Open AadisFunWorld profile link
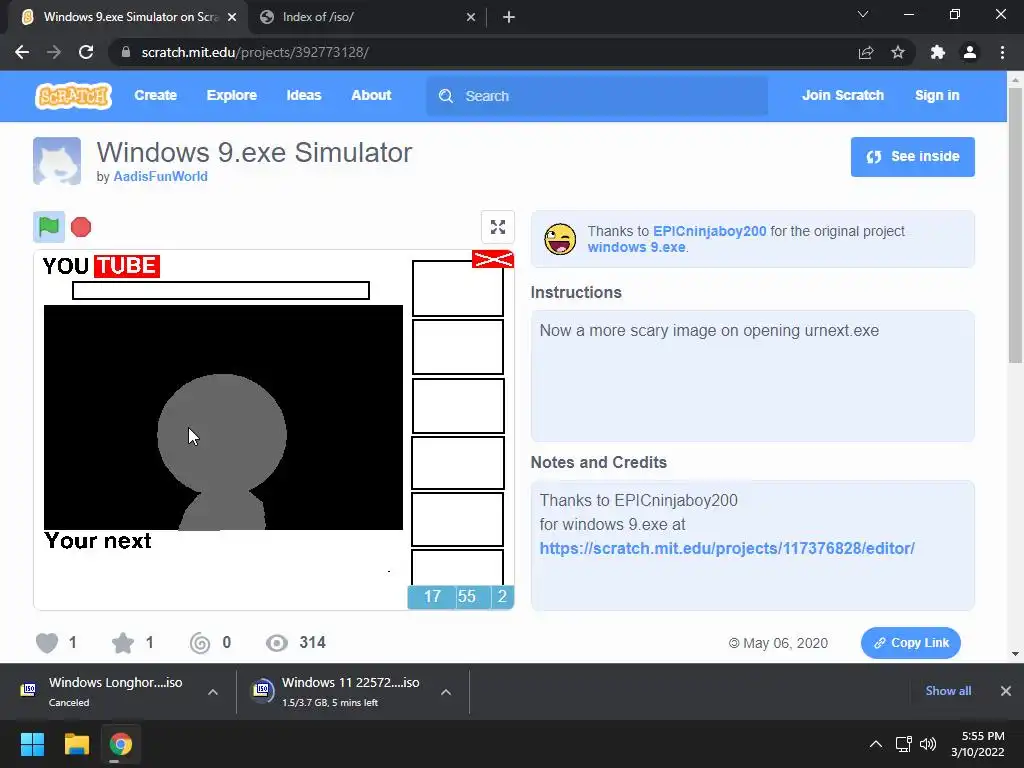Image resolution: width=1024 pixels, height=768 pixels. pyautogui.click(x=161, y=176)
